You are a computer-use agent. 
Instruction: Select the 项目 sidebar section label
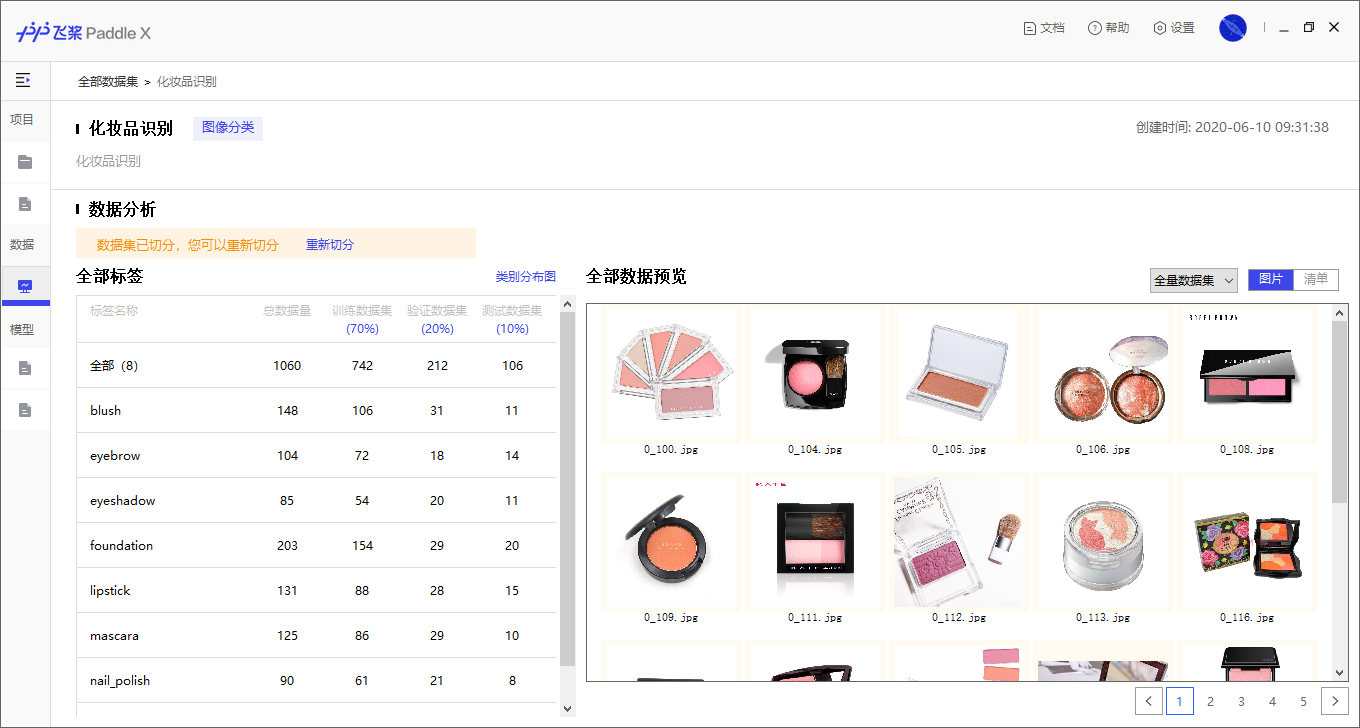click(x=22, y=120)
